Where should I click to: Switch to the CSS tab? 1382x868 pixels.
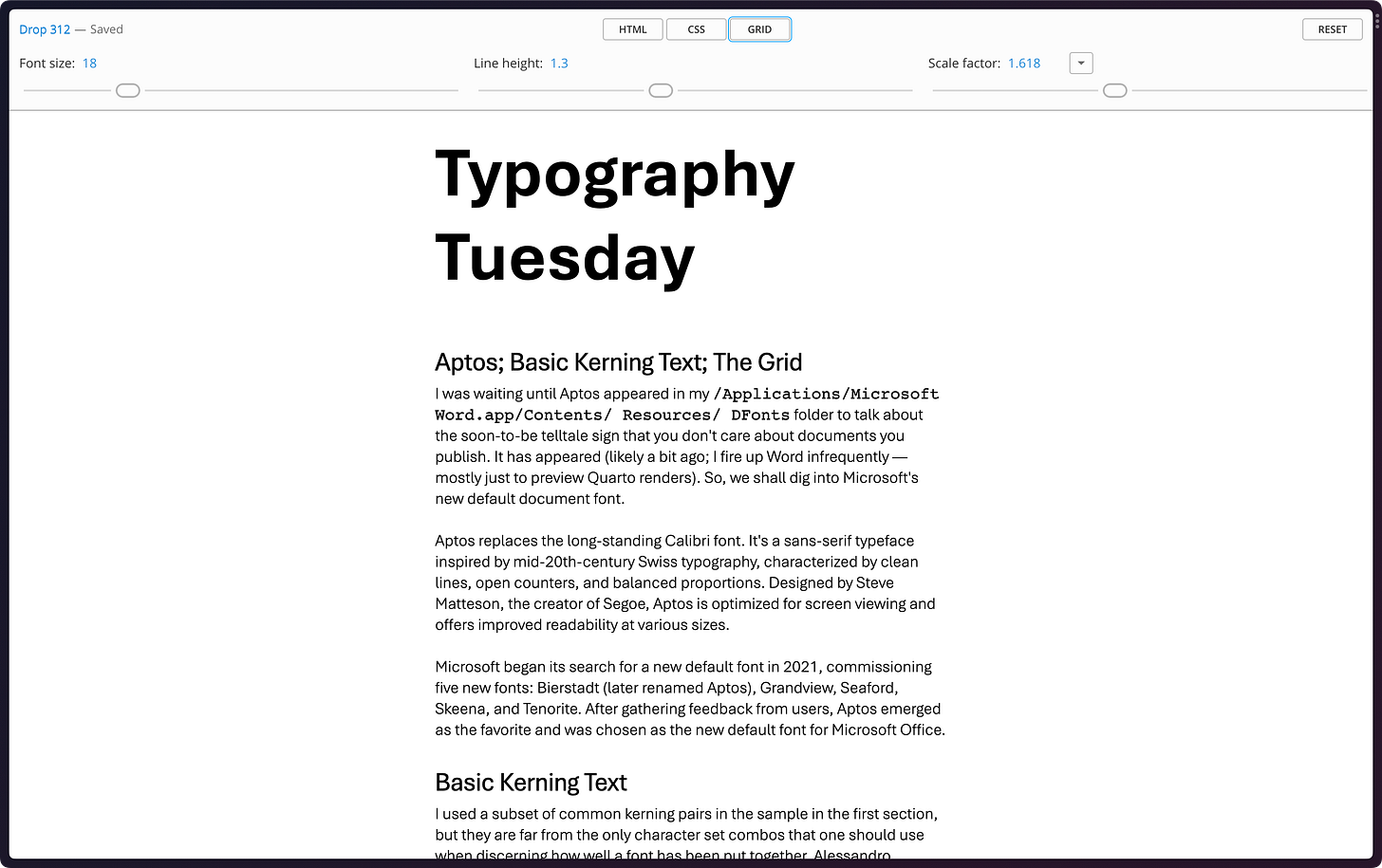697,29
